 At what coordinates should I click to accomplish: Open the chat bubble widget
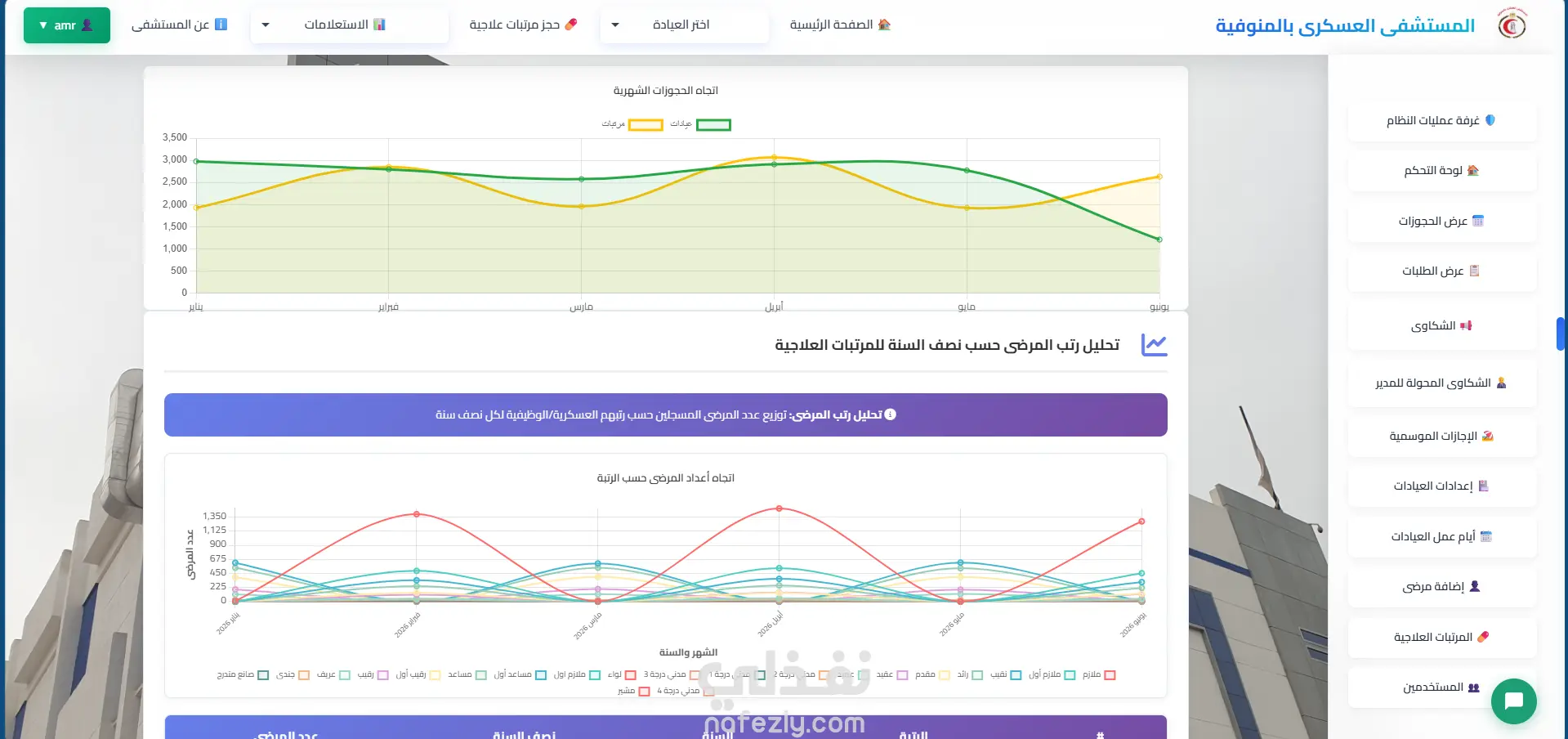coord(1513,701)
